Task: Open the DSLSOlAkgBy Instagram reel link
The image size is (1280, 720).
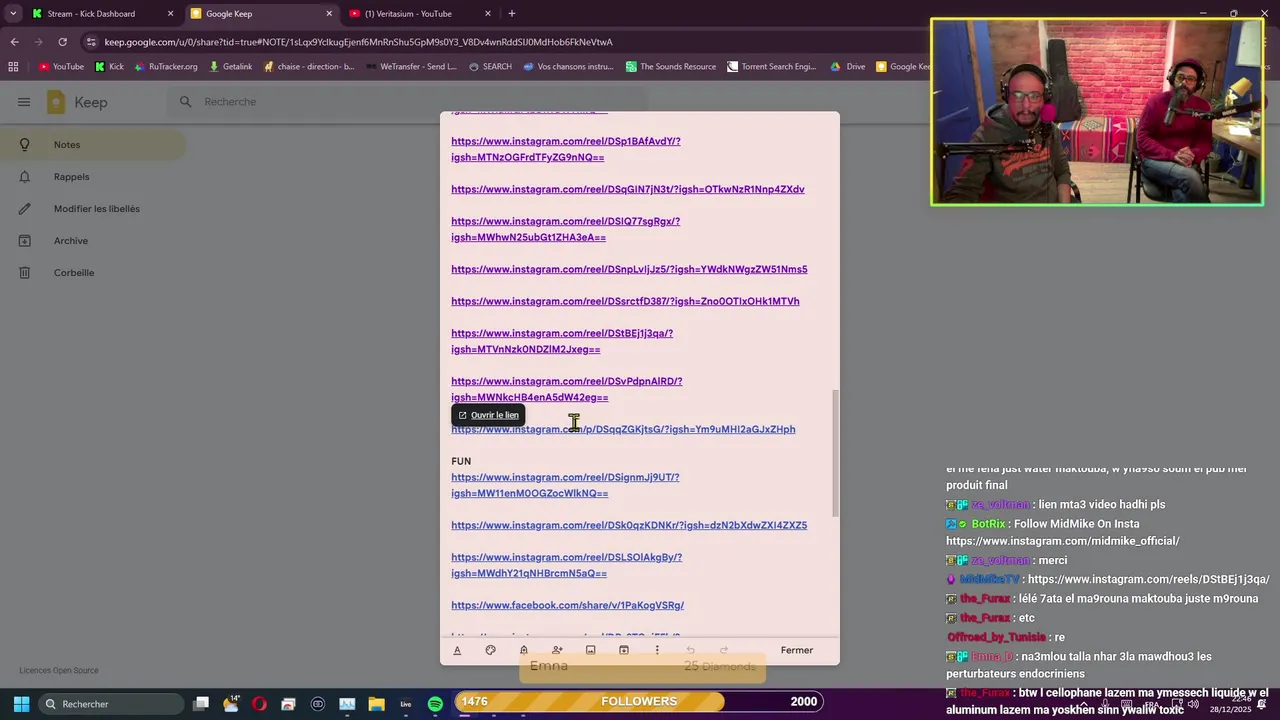Action: pos(566,565)
